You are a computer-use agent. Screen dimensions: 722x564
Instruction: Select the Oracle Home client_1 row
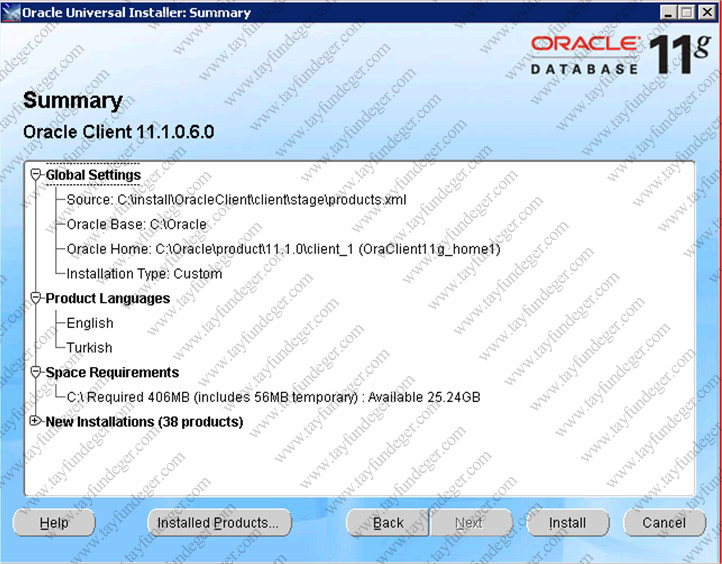pyautogui.click(x=283, y=249)
